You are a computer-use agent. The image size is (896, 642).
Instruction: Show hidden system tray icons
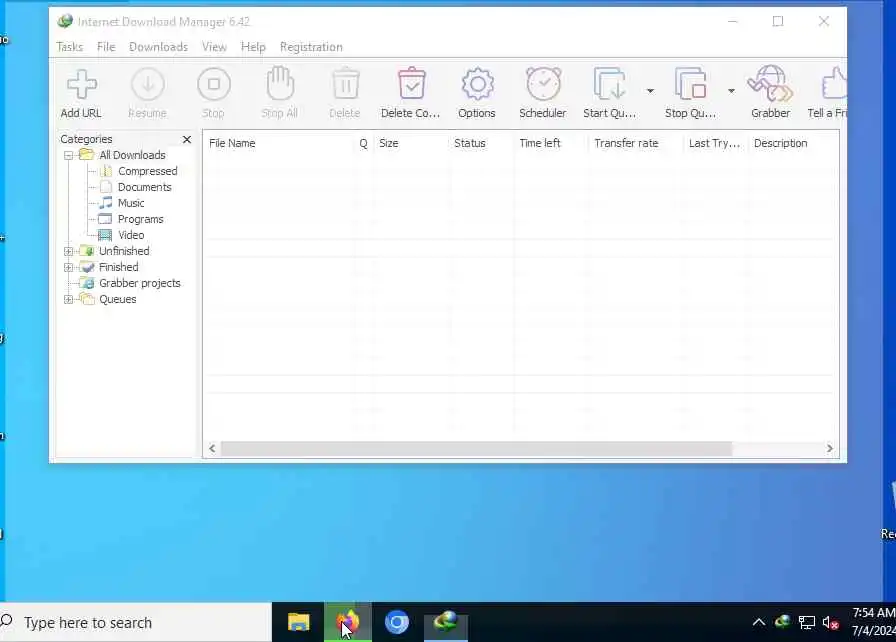759,622
